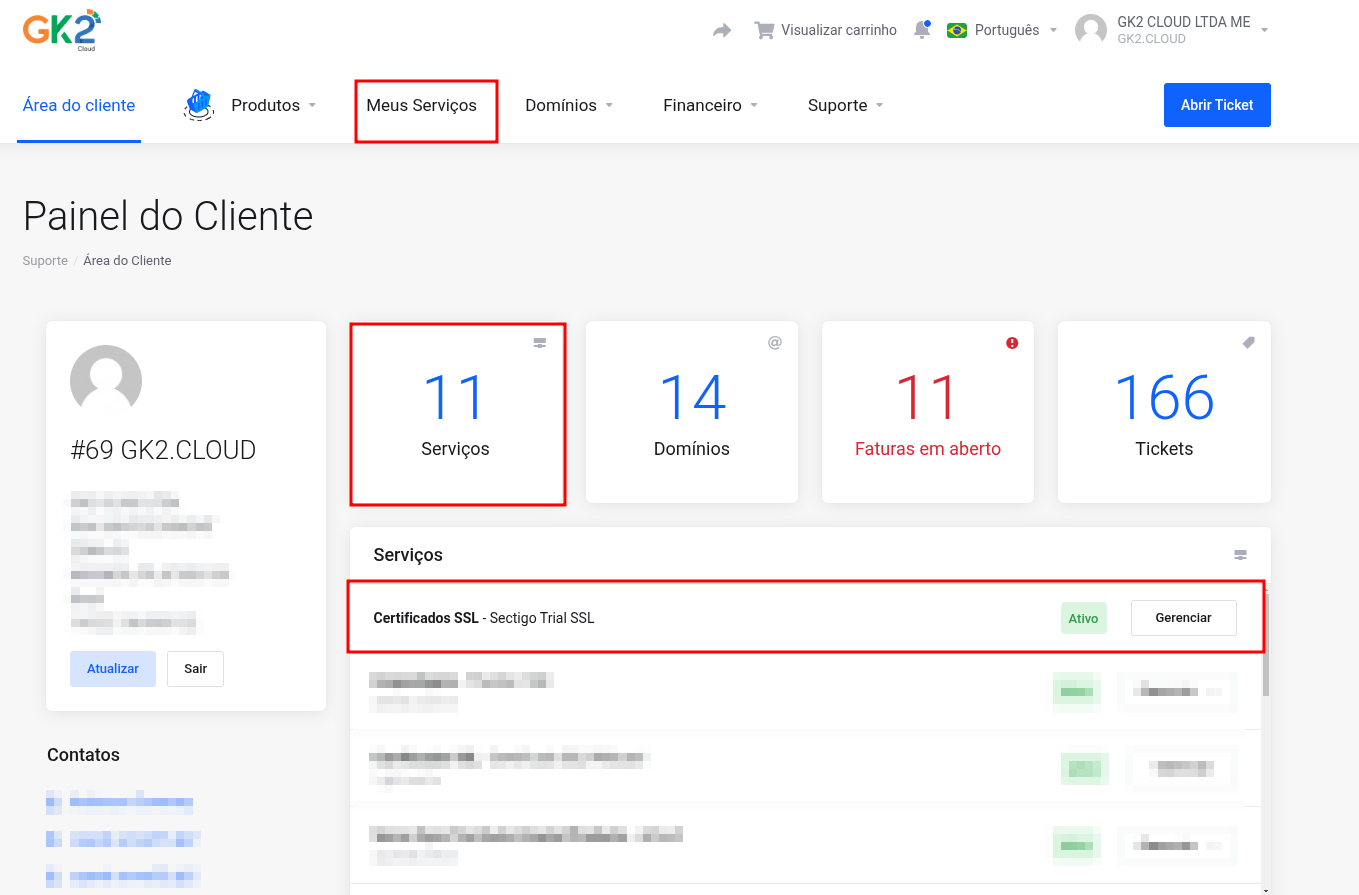Expand the GK2 CLOUD LTDA ME account menu
This screenshot has width=1359, height=895.
click(x=1183, y=30)
